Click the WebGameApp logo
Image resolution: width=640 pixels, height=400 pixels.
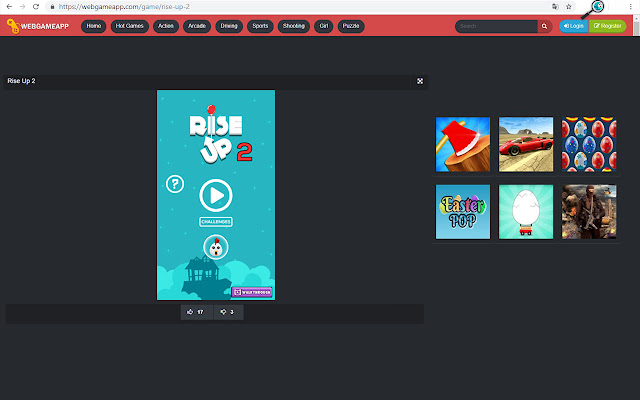[38, 26]
